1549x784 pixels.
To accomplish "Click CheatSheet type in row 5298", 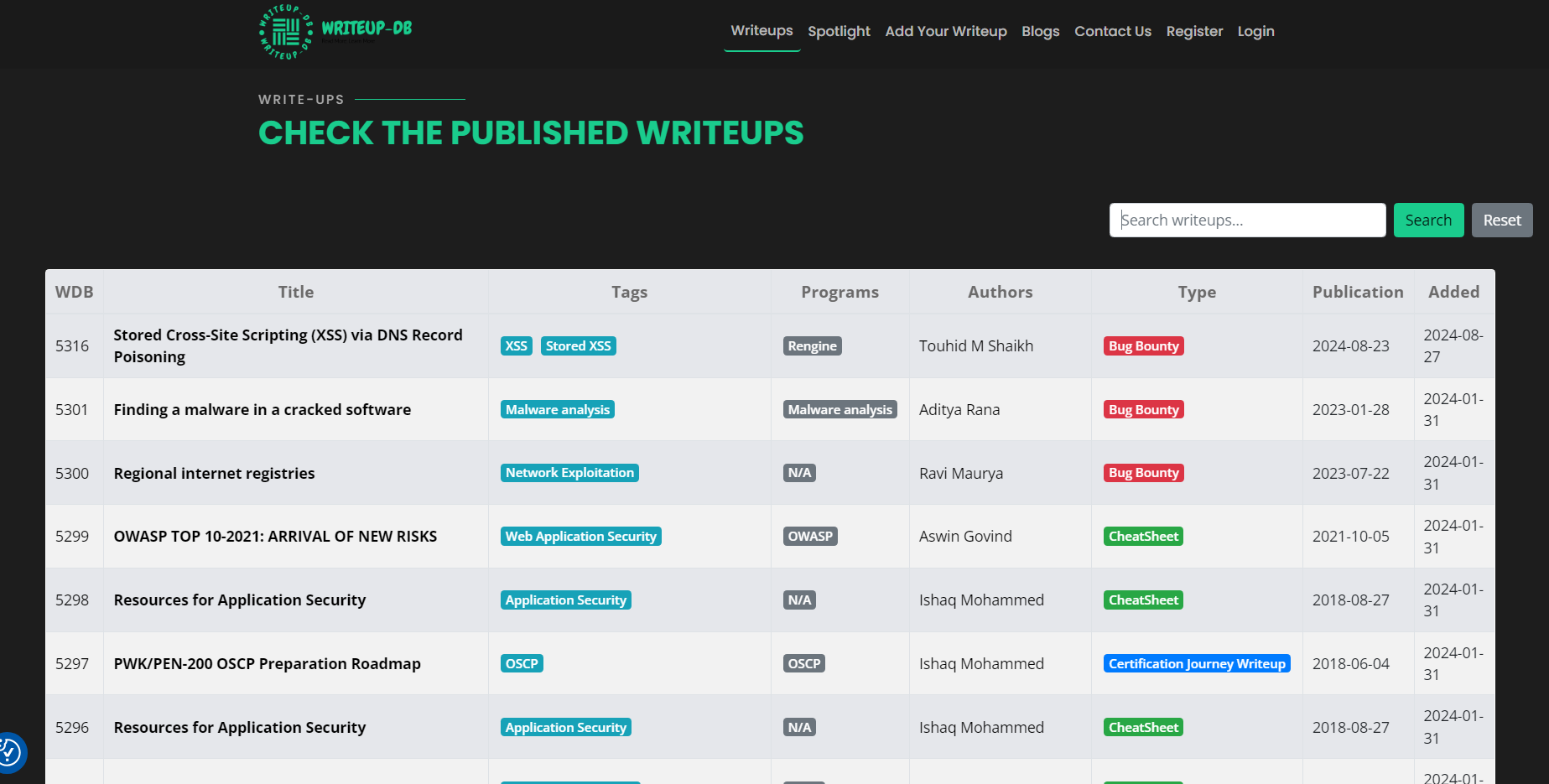I will (x=1144, y=600).
